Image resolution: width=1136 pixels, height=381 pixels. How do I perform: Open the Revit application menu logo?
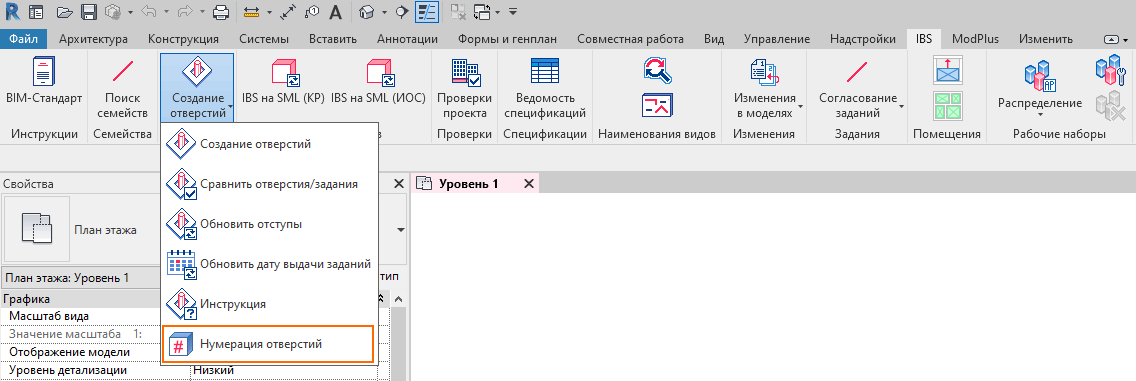click(x=11, y=12)
